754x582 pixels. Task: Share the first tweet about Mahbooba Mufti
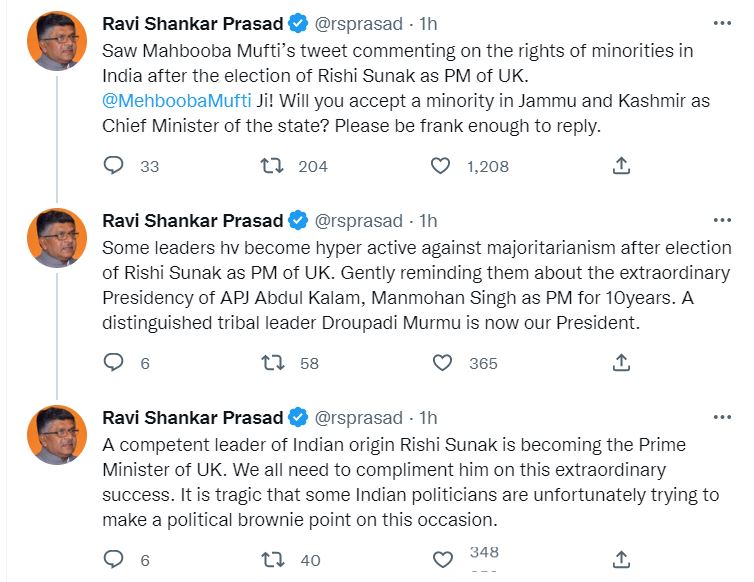620,166
